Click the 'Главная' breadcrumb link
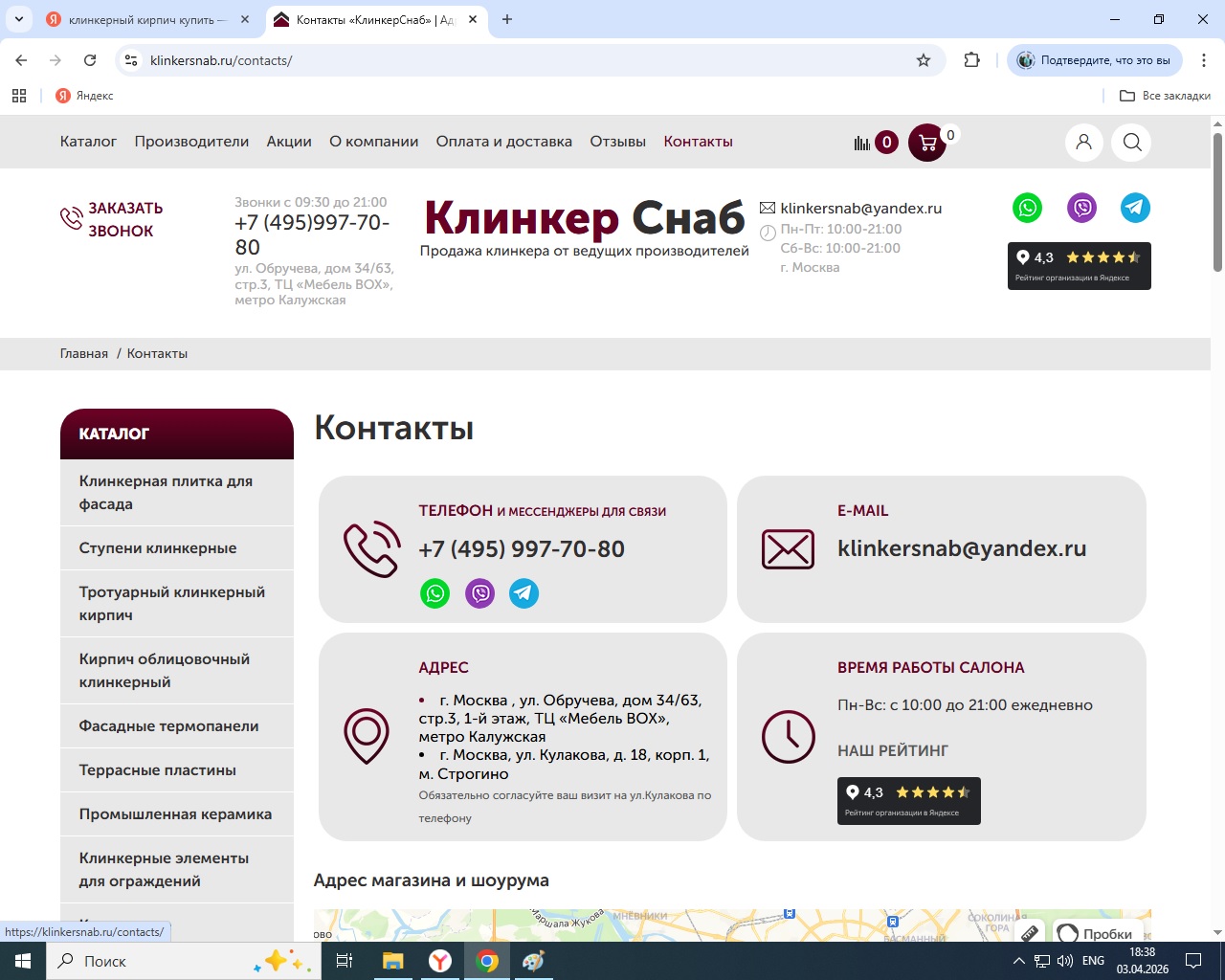Viewport: 1225px width, 980px height. tap(84, 353)
